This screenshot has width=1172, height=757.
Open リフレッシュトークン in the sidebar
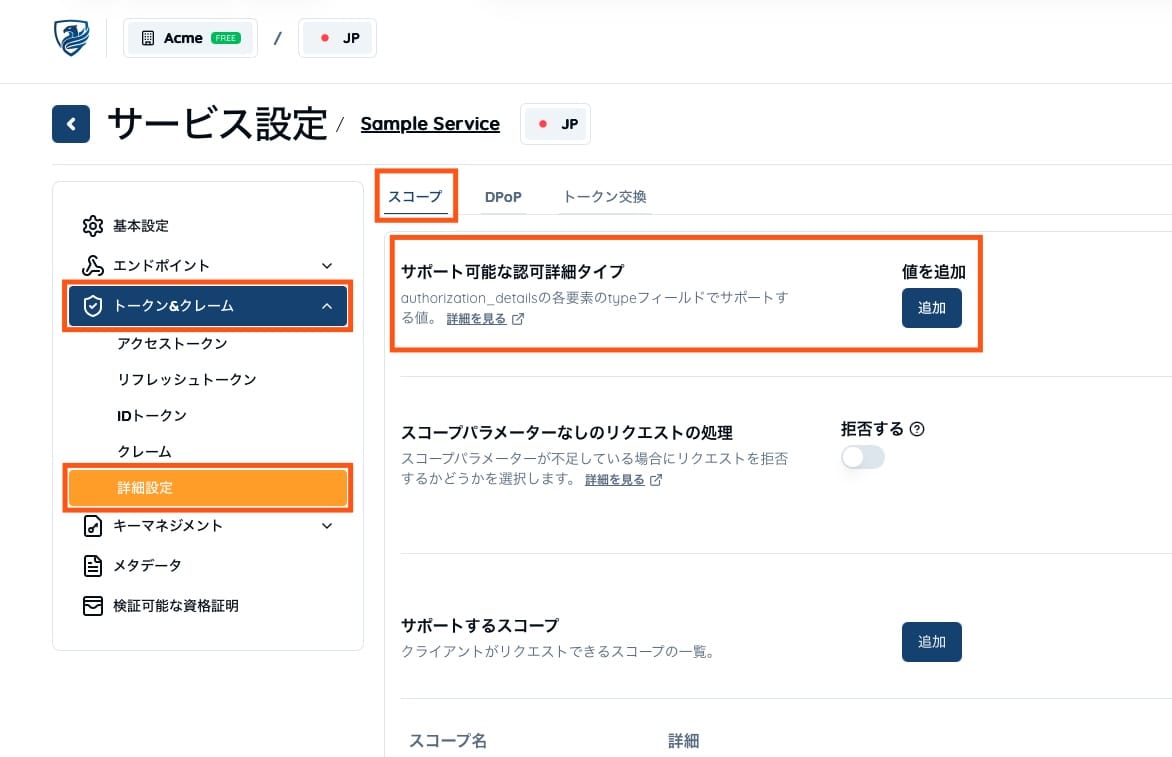pyautogui.click(x=186, y=380)
